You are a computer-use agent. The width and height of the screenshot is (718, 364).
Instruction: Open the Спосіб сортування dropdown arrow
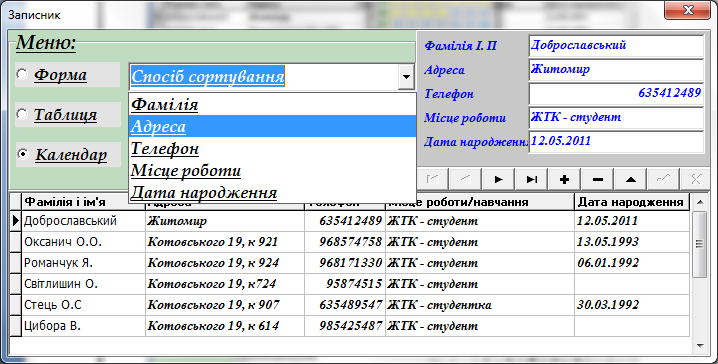[x=406, y=76]
